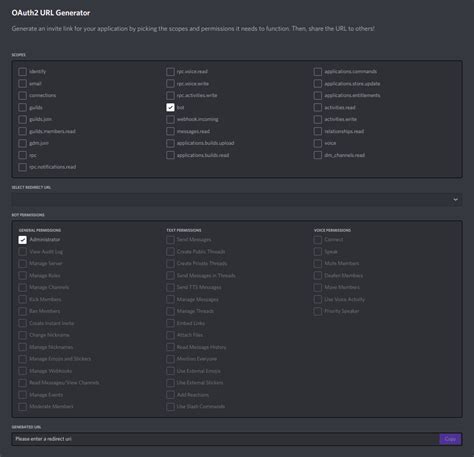Check Send Messages in Threads permission
This screenshot has width=474, height=457.
170,276
